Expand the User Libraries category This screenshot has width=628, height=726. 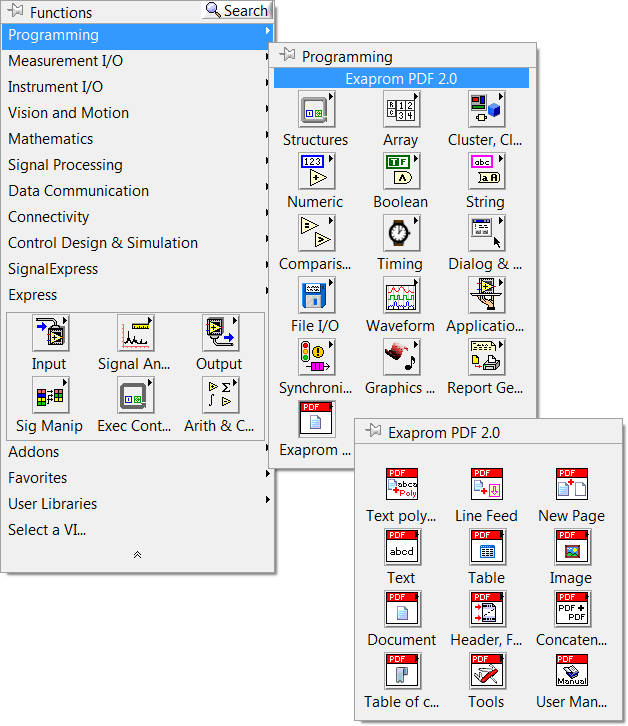[x=138, y=504]
